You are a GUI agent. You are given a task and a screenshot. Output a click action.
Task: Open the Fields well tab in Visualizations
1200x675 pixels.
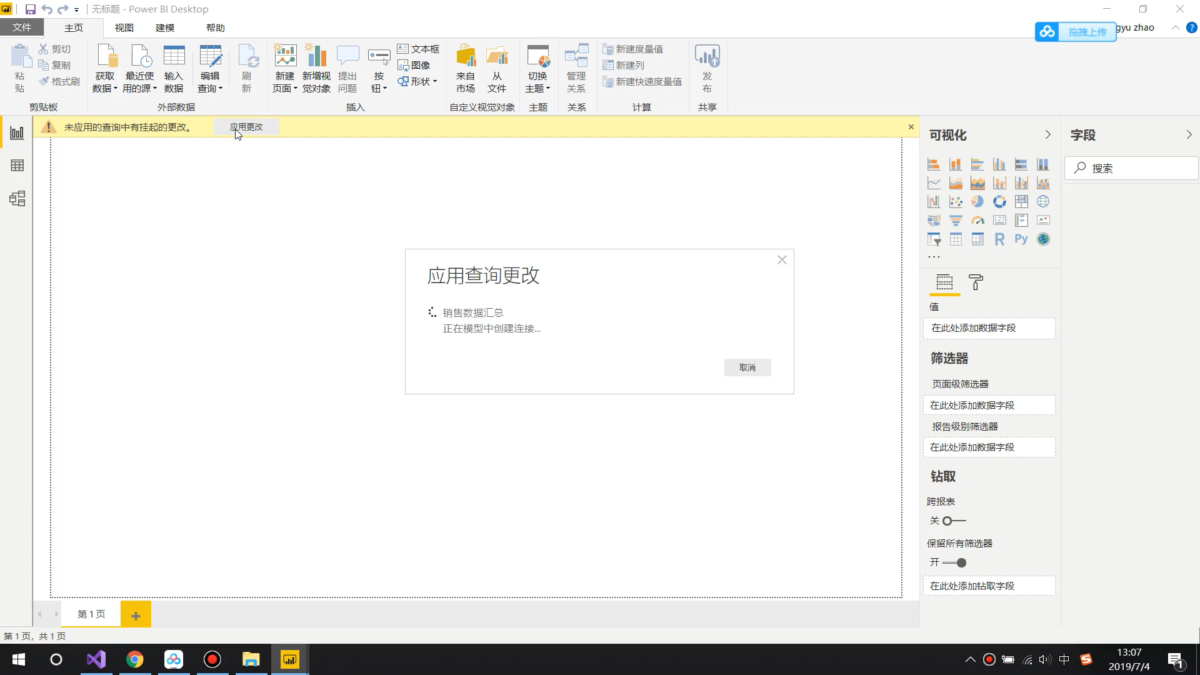944,282
